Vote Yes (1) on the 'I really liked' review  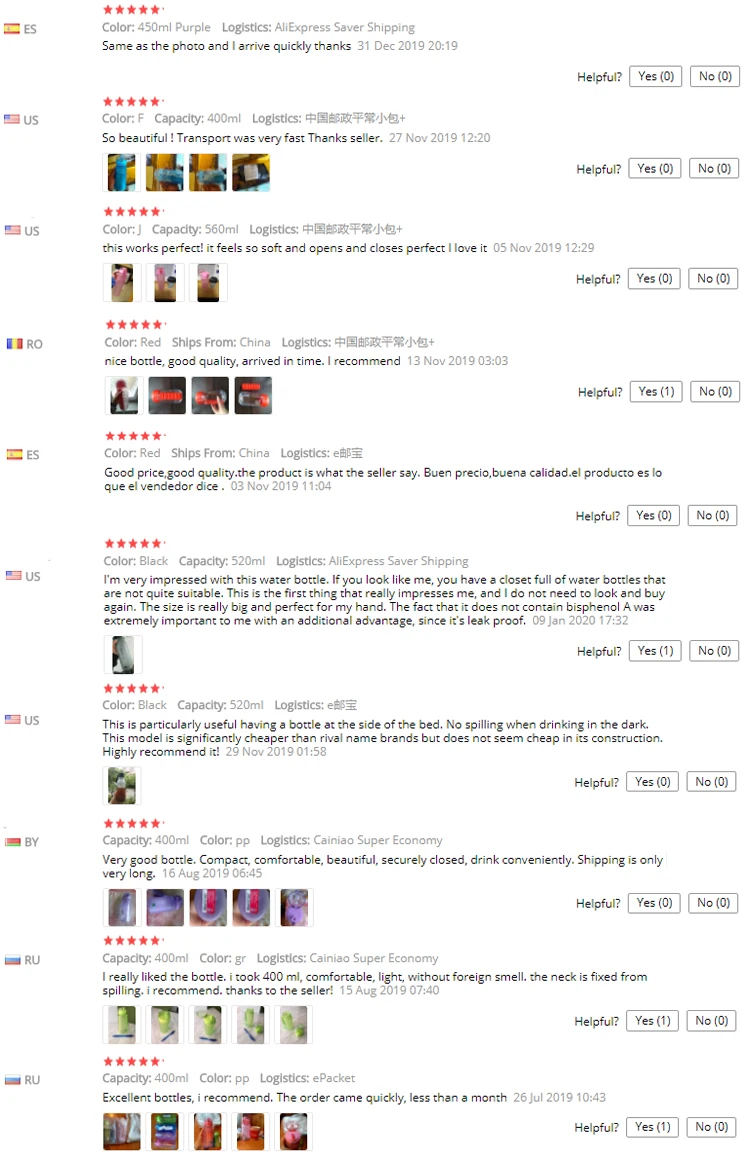653,1020
